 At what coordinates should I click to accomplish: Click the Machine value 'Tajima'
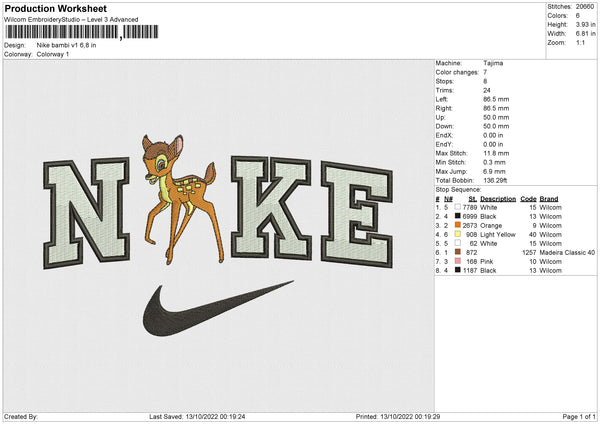tap(493, 63)
